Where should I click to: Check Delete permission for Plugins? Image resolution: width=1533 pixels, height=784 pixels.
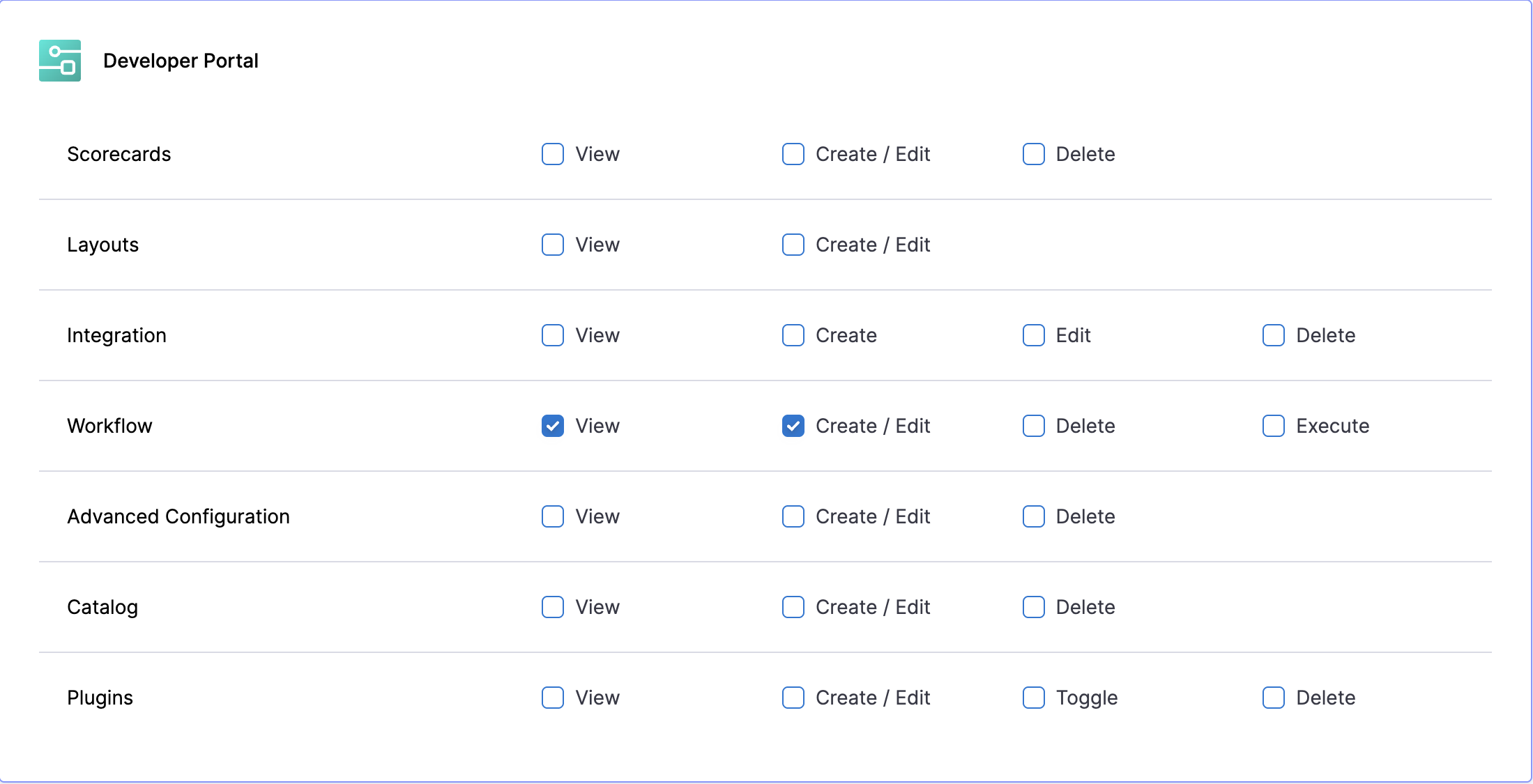tap(1274, 698)
